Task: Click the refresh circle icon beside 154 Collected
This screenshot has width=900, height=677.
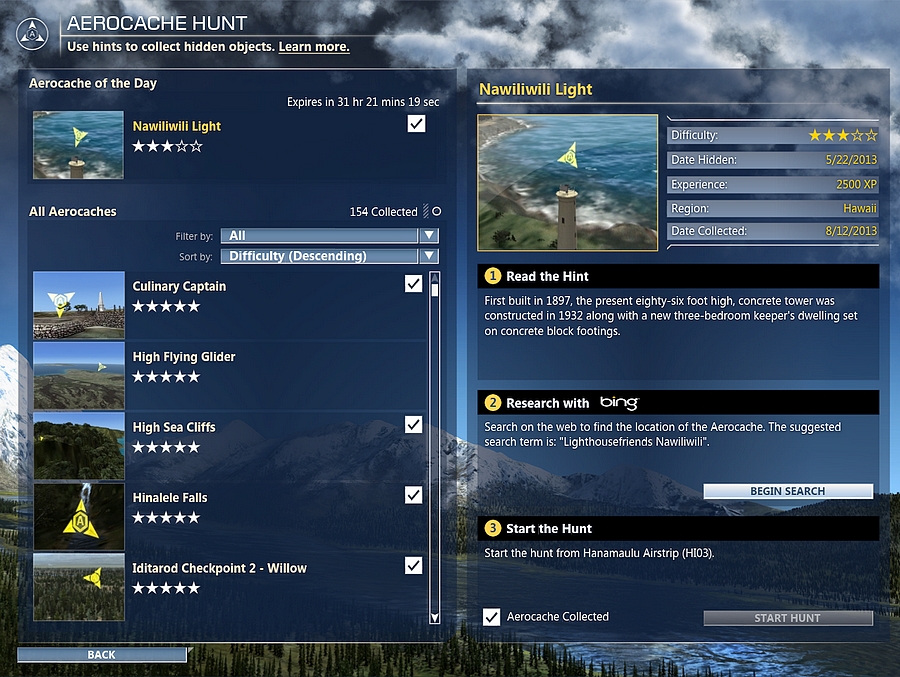Action: (436, 211)
